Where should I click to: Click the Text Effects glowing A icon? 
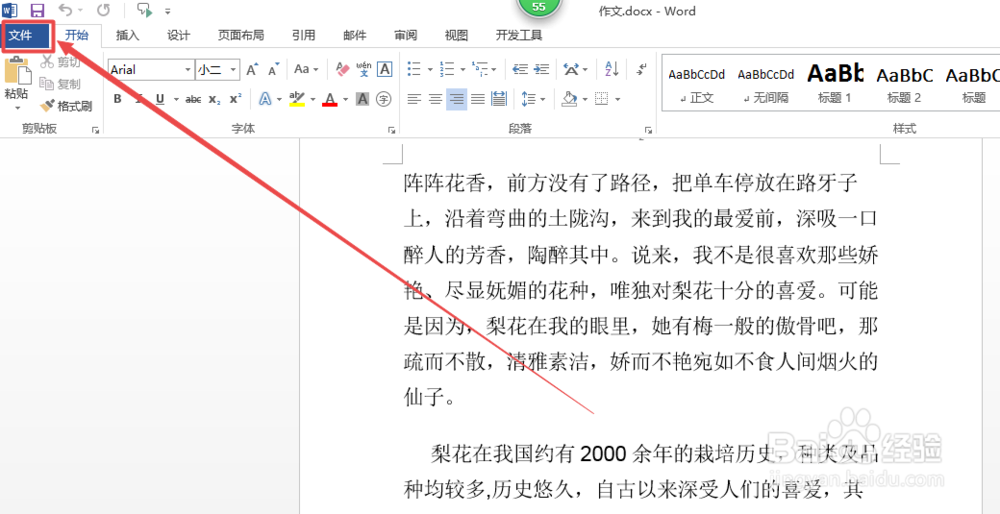(x=265, y=99)
